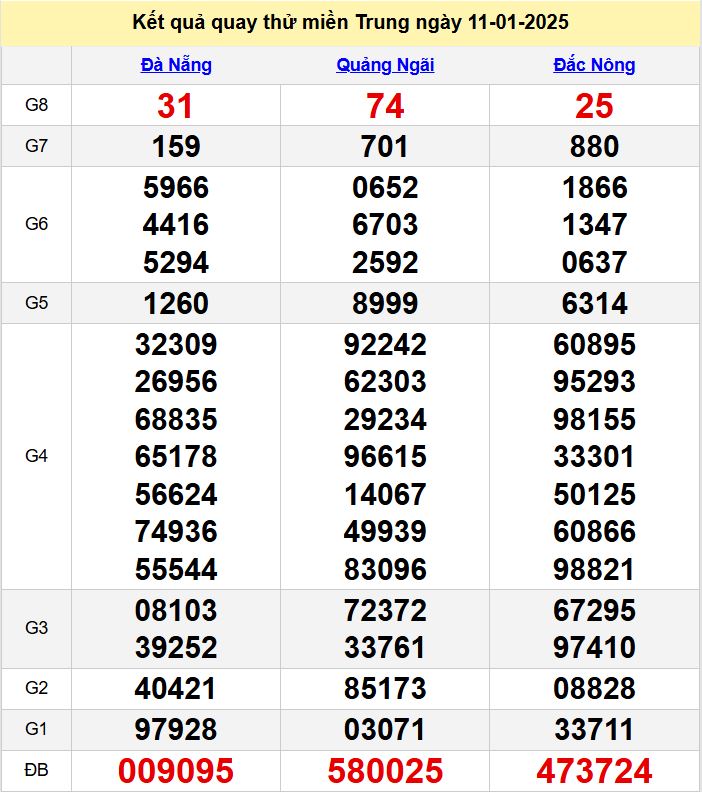Select the G1 result 33711
The image size is (702, 792).
pos(594,729)
